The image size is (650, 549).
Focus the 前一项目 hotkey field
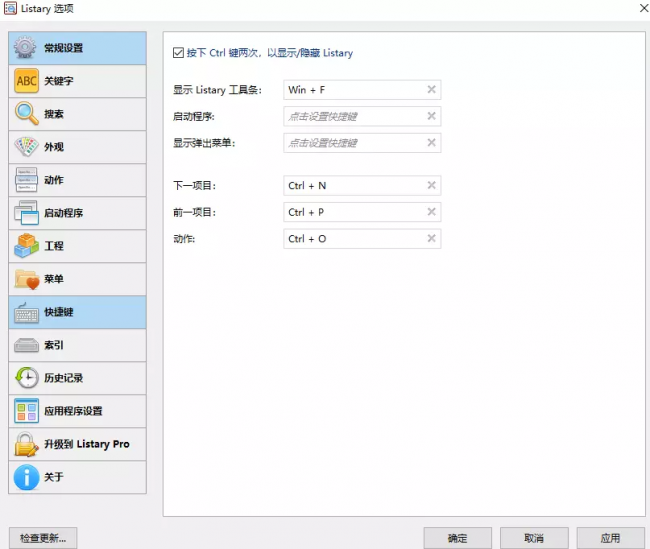[362, 212]
